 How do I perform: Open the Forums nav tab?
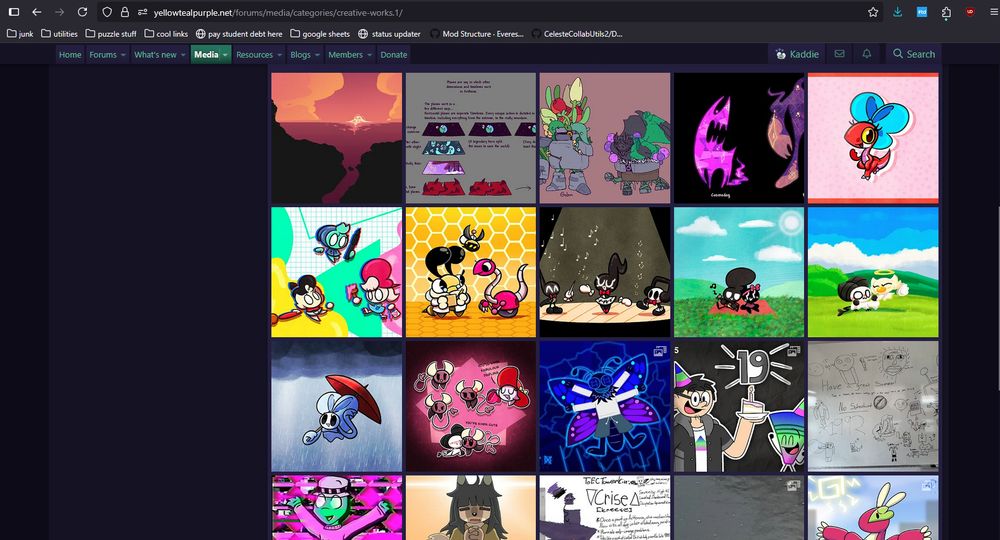coord(103,55)
